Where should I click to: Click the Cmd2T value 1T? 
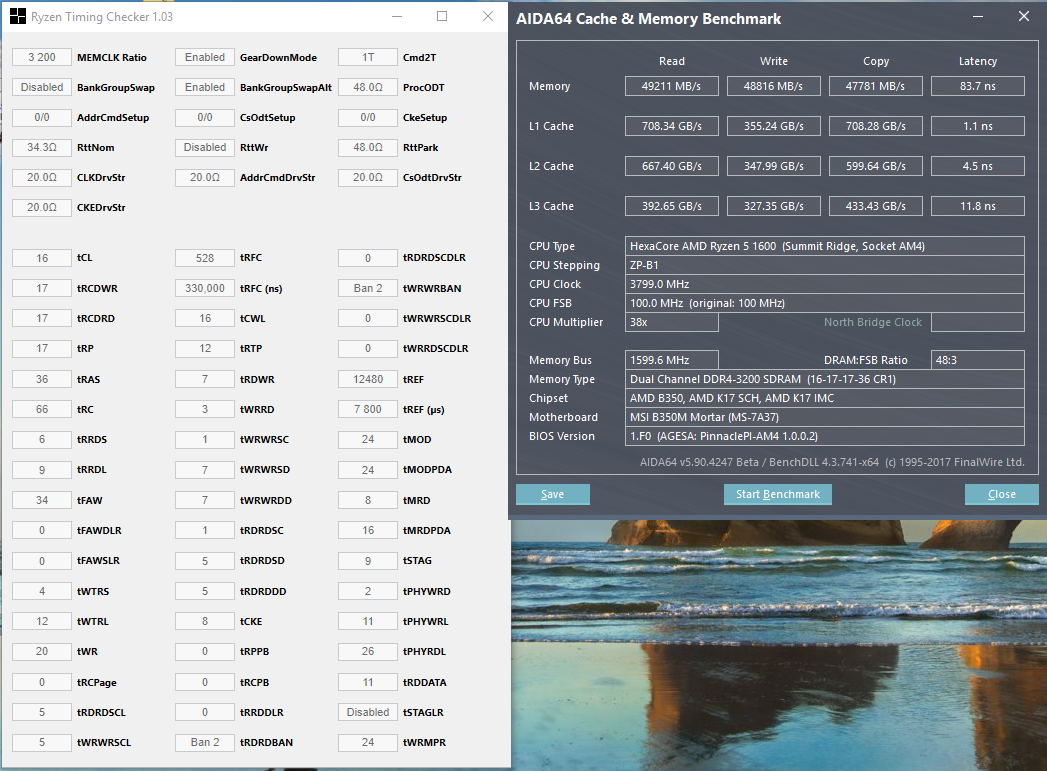[368, 57]
